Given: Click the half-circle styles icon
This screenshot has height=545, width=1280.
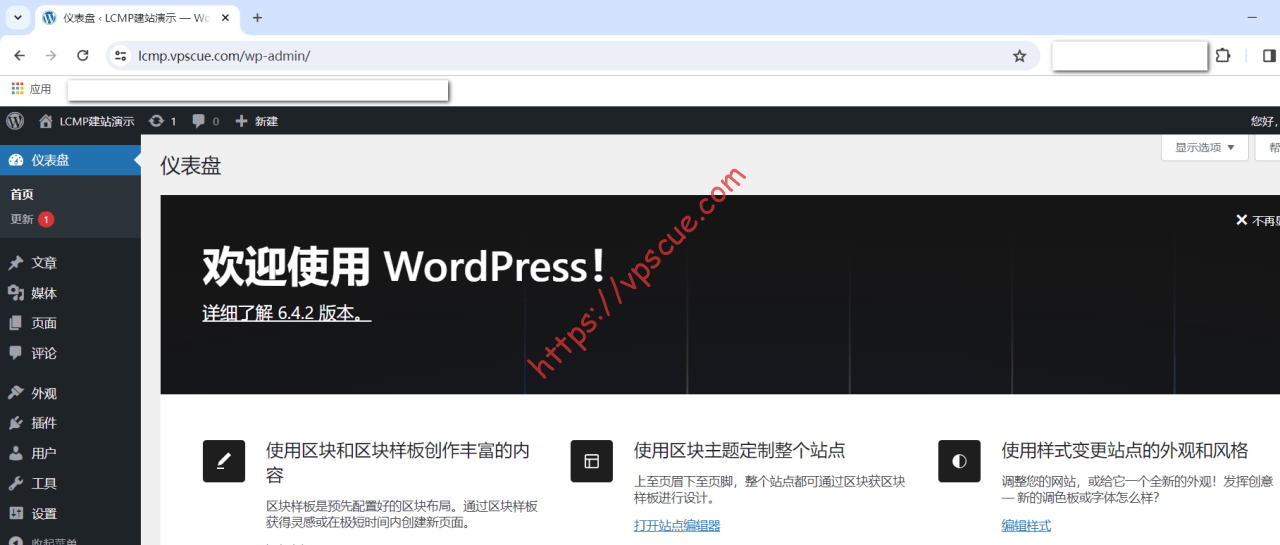Looking at the screenshot, I should pos(959,461).
